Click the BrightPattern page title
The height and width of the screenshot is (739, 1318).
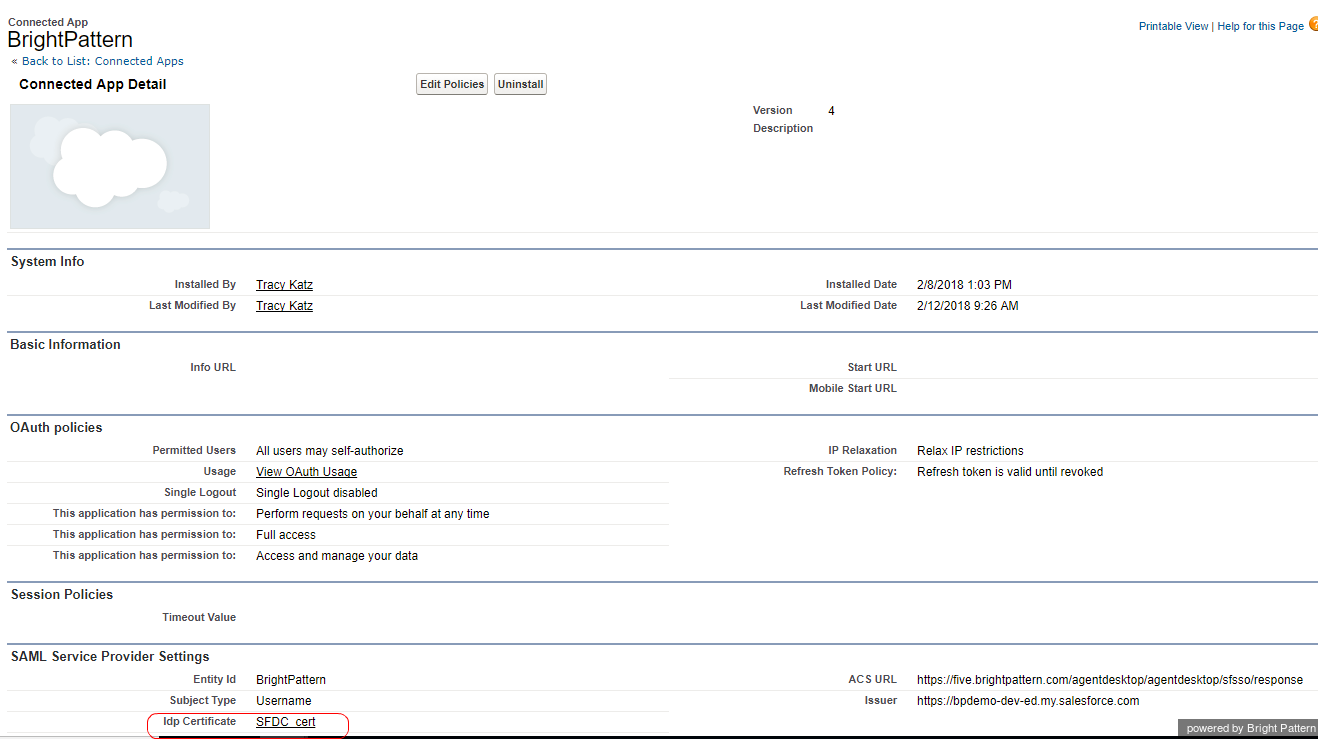coord(70,40)
